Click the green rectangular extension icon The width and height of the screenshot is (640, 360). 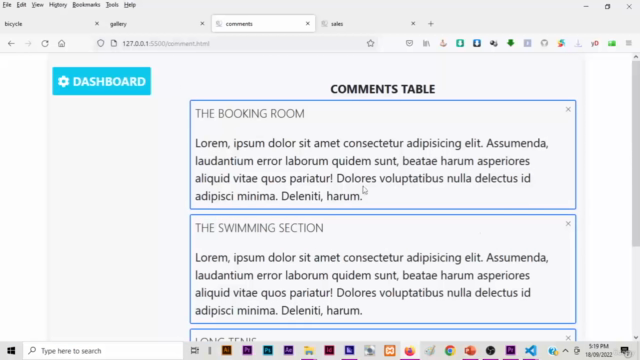pyautogui.click(x=612, y=43)
